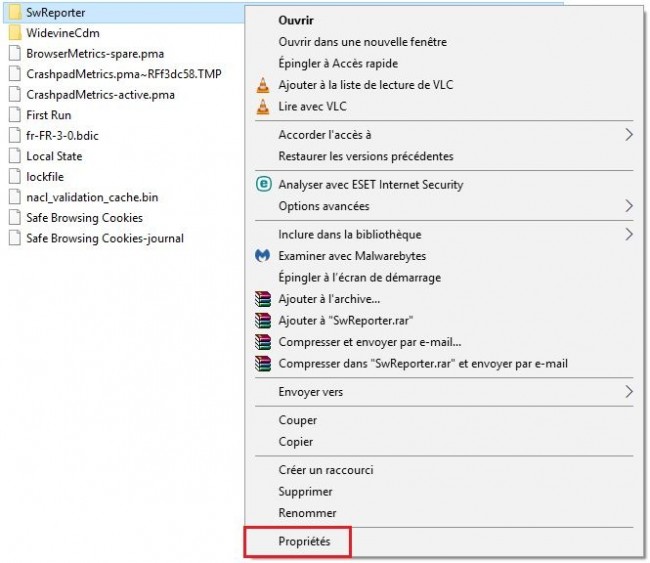The image size is (650, 563).
Task: Choose Compresser et envoyer par e-mail...
Action: point(370,342)
